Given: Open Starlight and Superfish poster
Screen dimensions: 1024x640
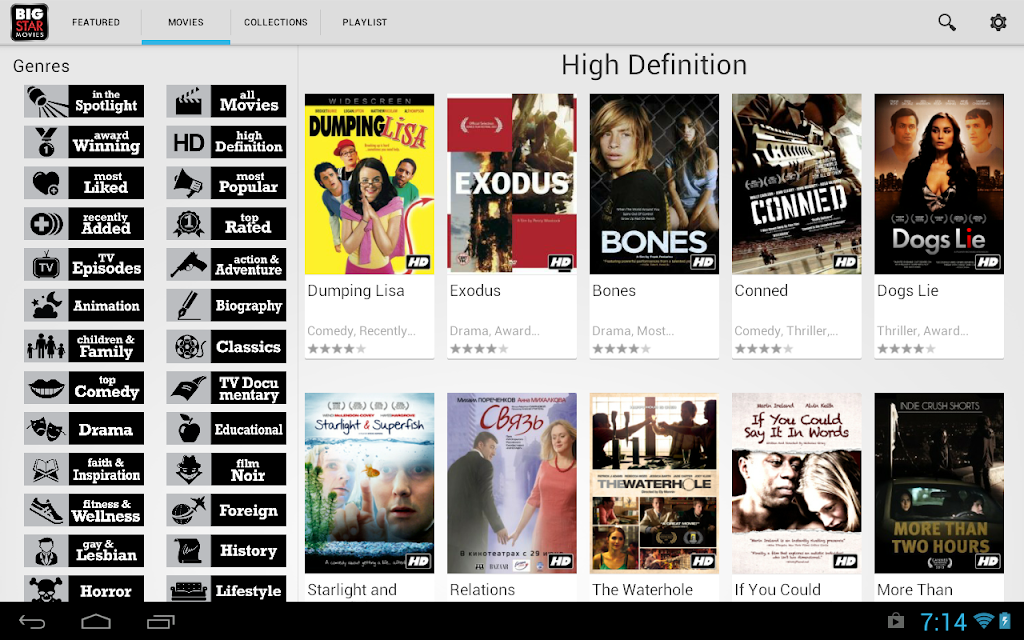Looking at the screenshot, I should [369, 483].
